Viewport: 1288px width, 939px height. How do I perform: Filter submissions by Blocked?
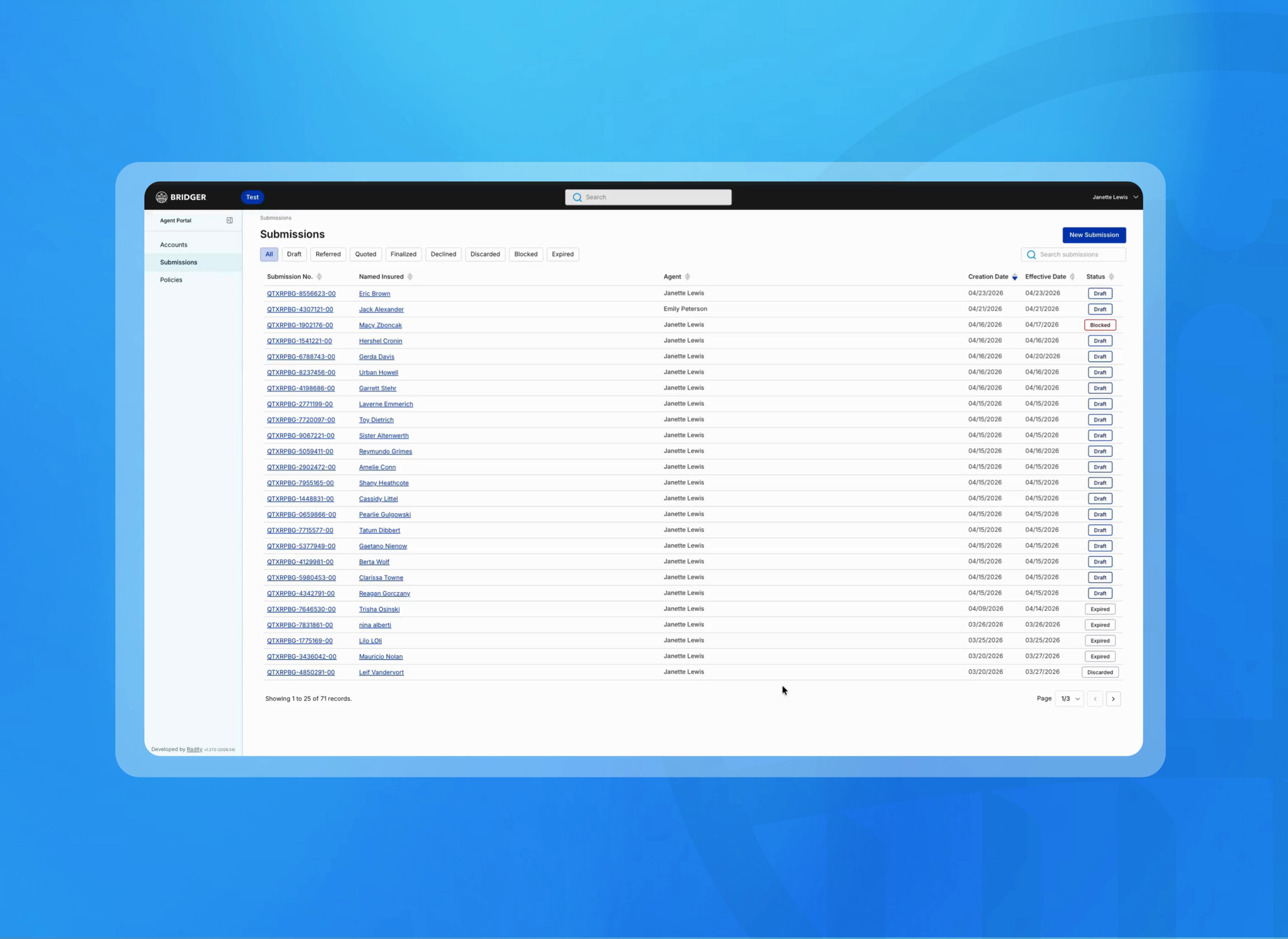[526, 254]
